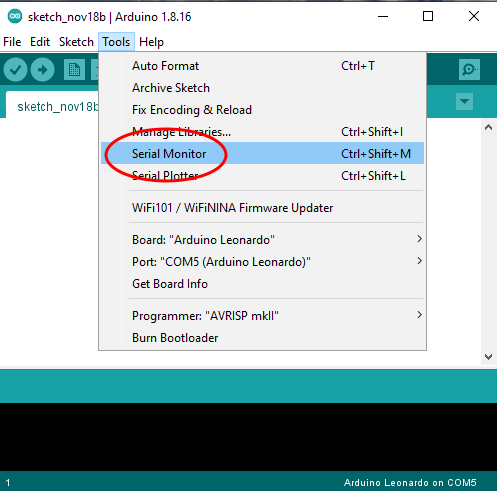This screenshot has height=491, width=497.
Task: Open the File menu
Action: pos(12,42)
